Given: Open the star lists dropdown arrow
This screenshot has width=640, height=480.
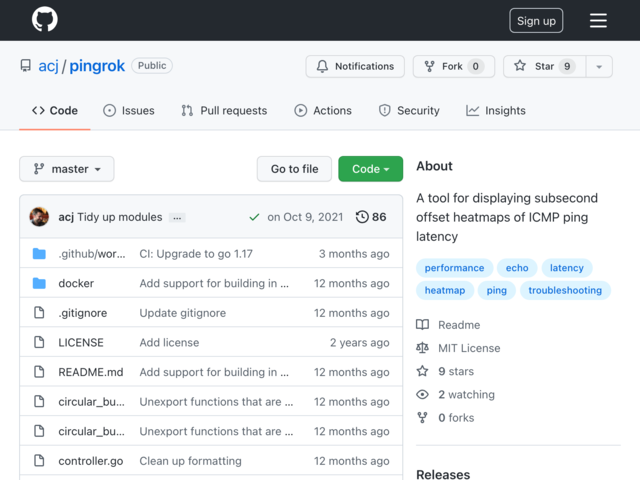Looking at the screenshot, I should click(599, 66).
